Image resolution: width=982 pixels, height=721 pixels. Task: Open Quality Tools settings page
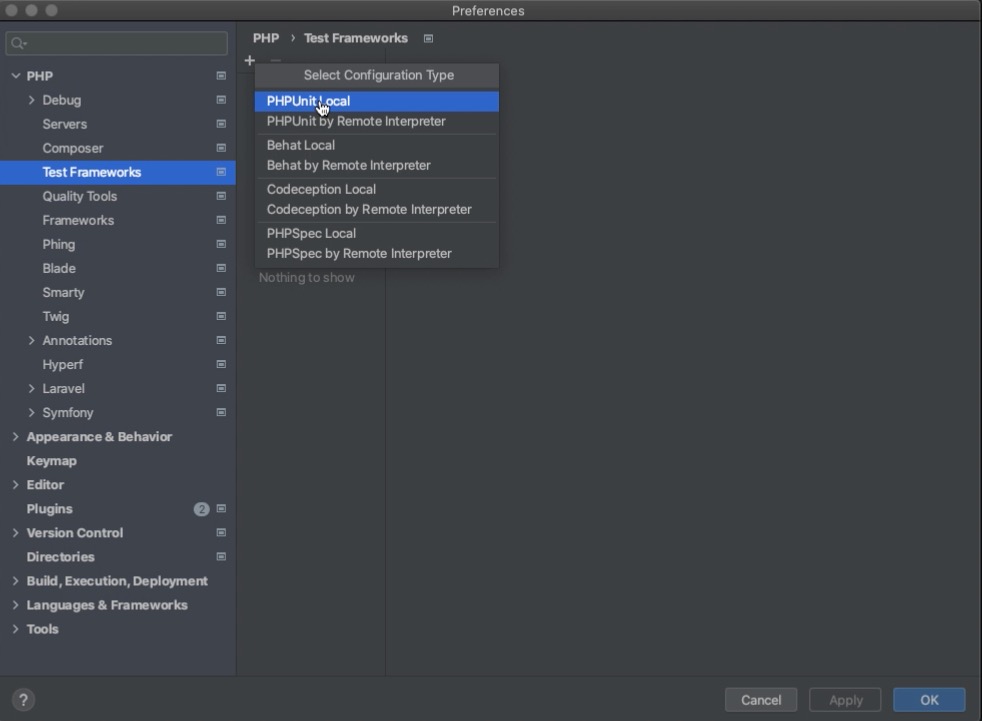click(x=118, y=196)
